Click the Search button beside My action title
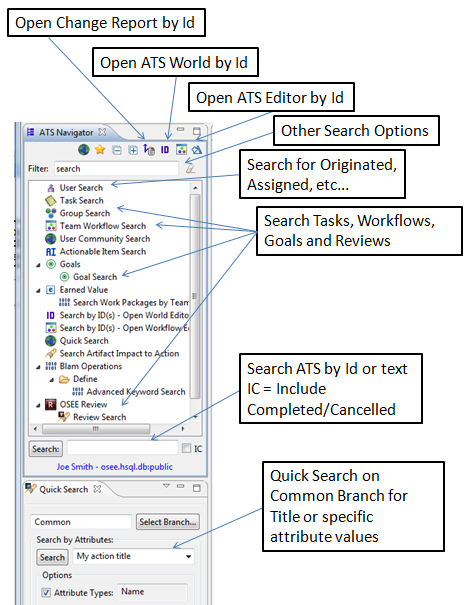470x605 pixels. 52,557
